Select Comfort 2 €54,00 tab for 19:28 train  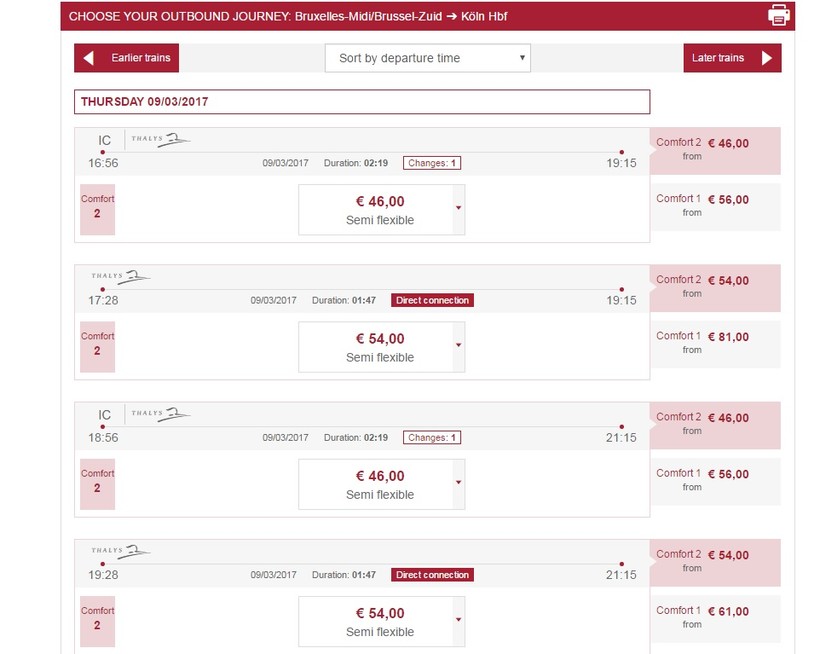pyautogui.click(x=715, y=559)
